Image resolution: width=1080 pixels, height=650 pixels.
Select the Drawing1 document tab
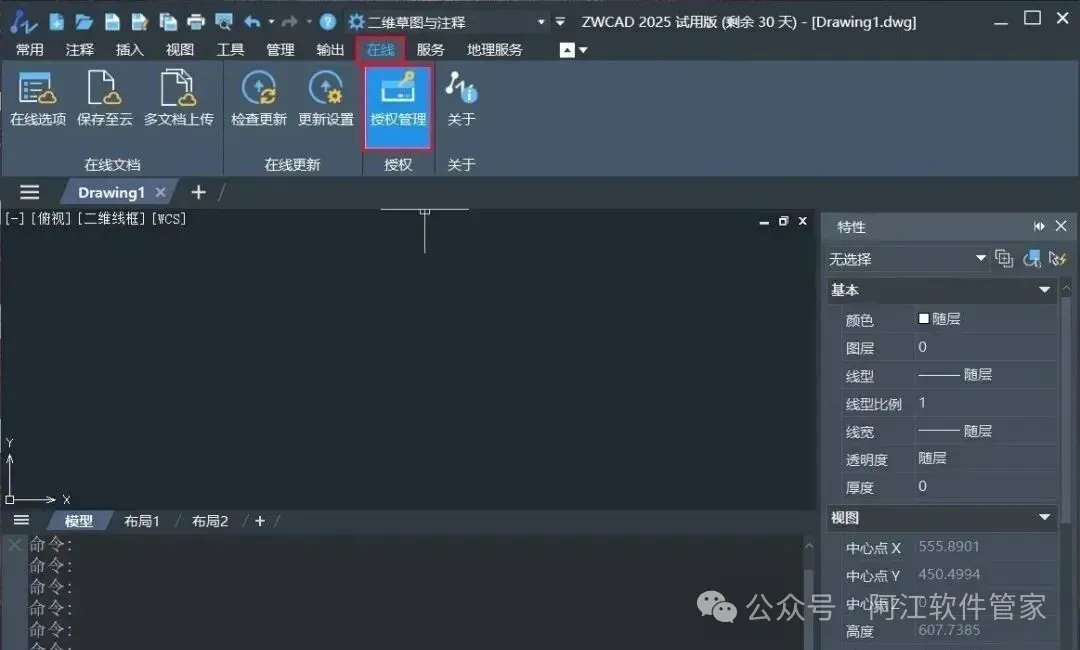(112, 192)
